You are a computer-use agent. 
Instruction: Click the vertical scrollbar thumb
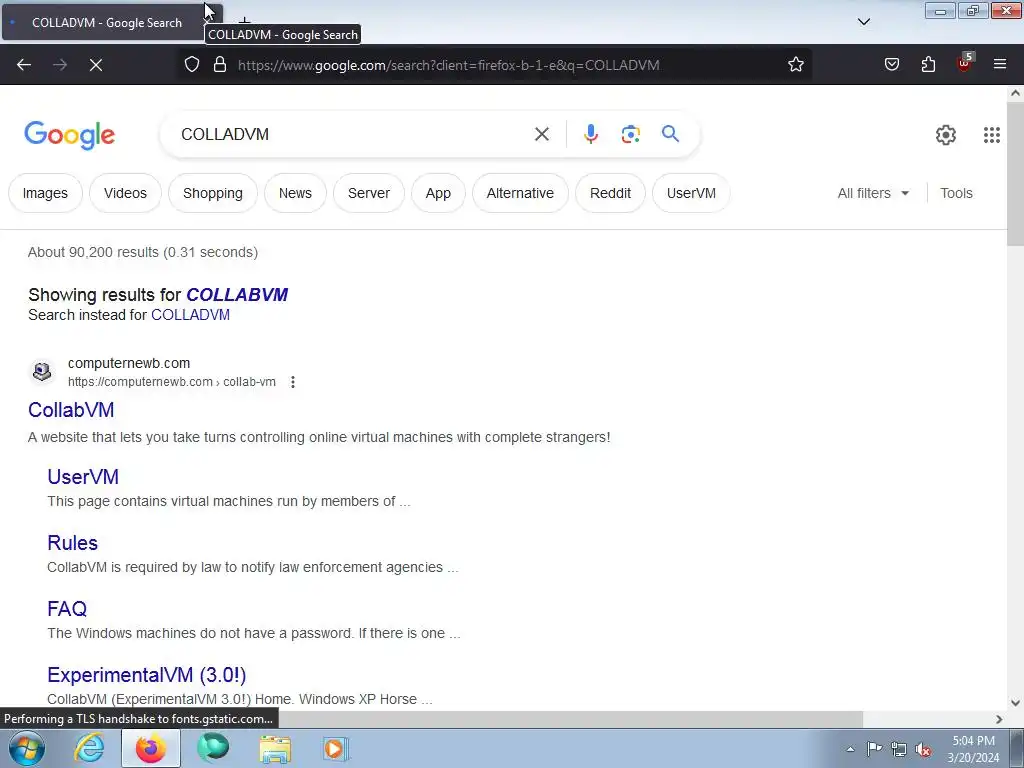[x=1016, y=174]
